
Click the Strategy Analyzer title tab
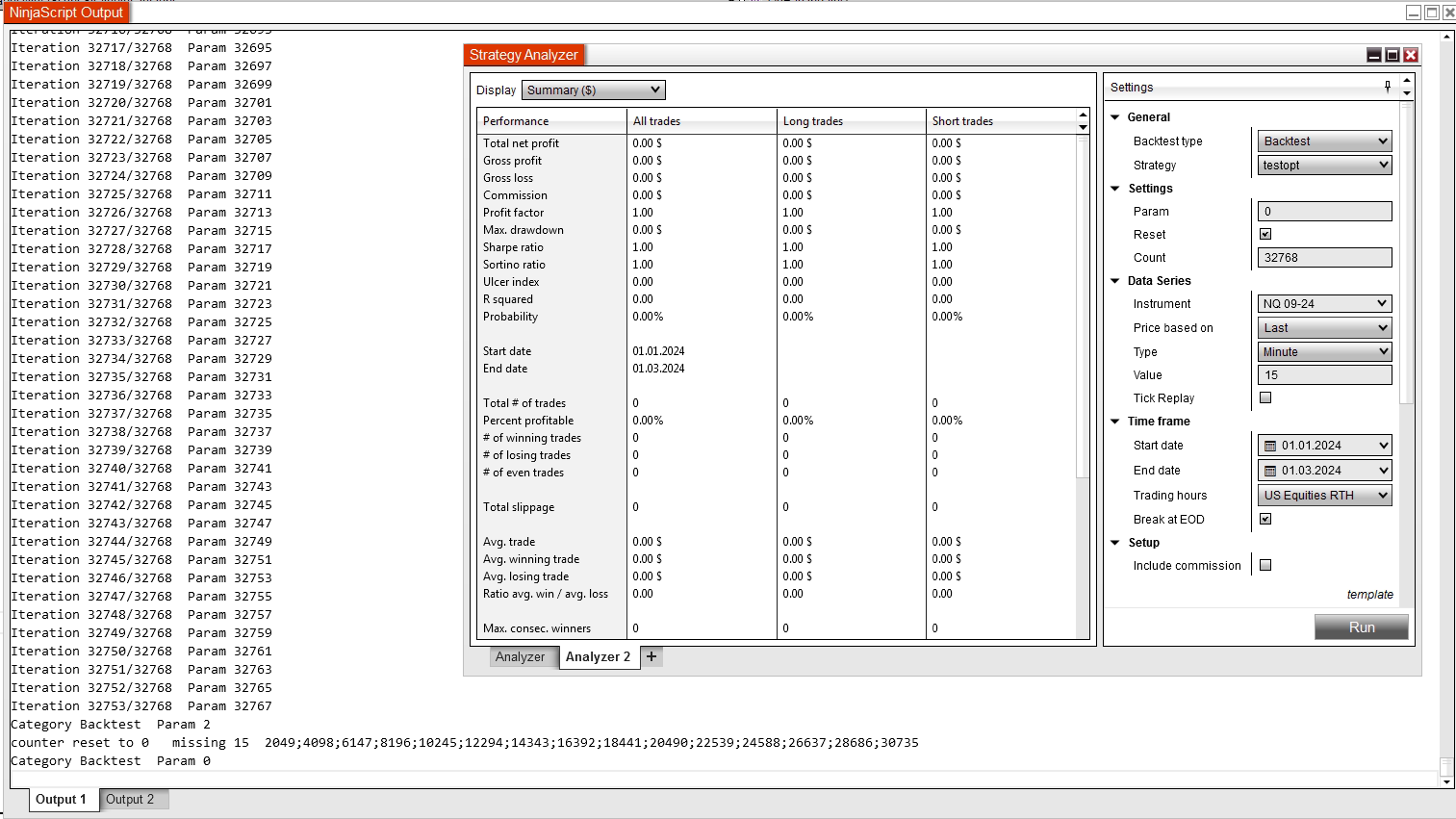[x=524, y=55]
